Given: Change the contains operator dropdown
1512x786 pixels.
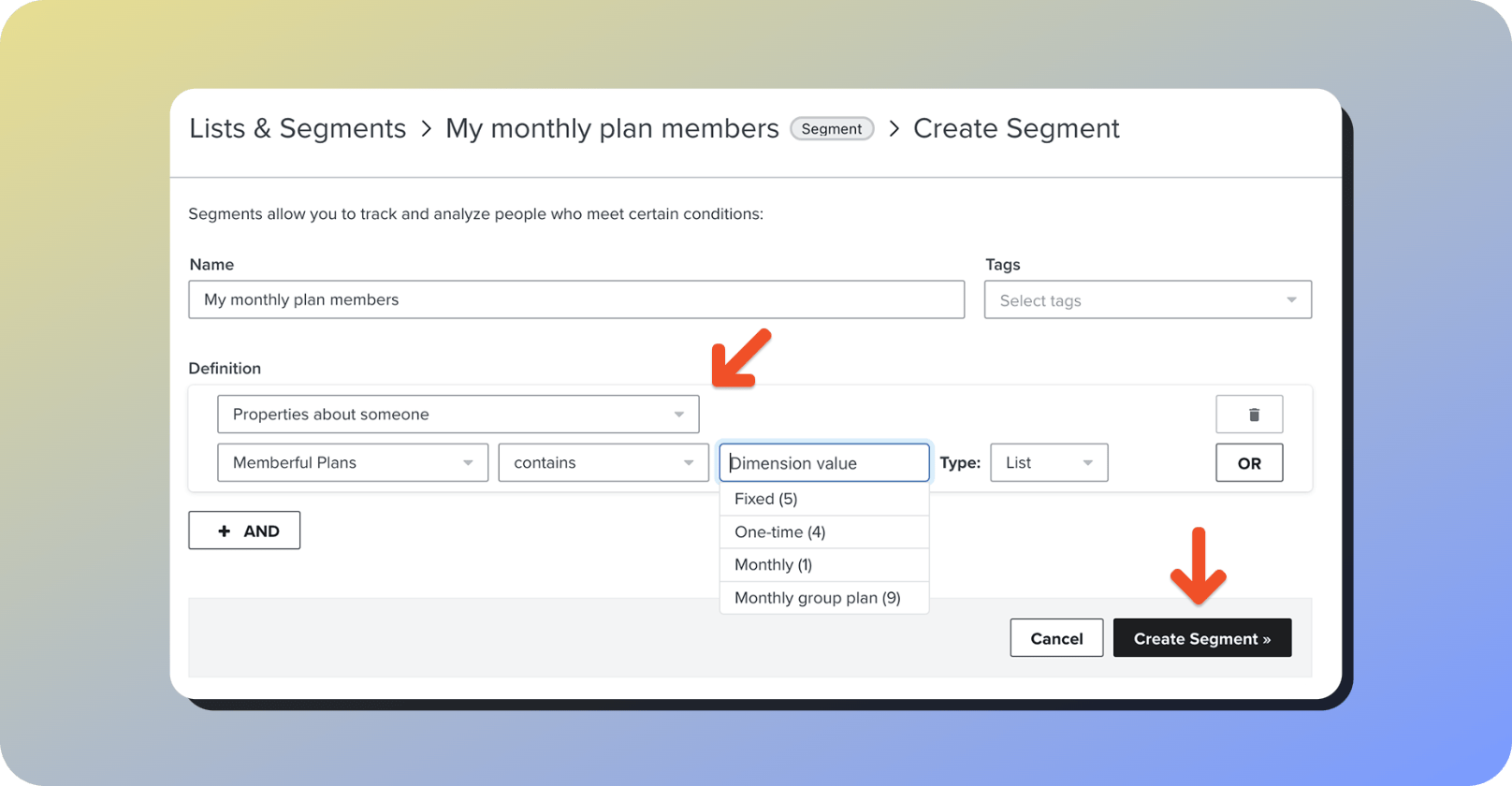Looking at the screenshot, I should pyautogui.click(x=603, y=463).
